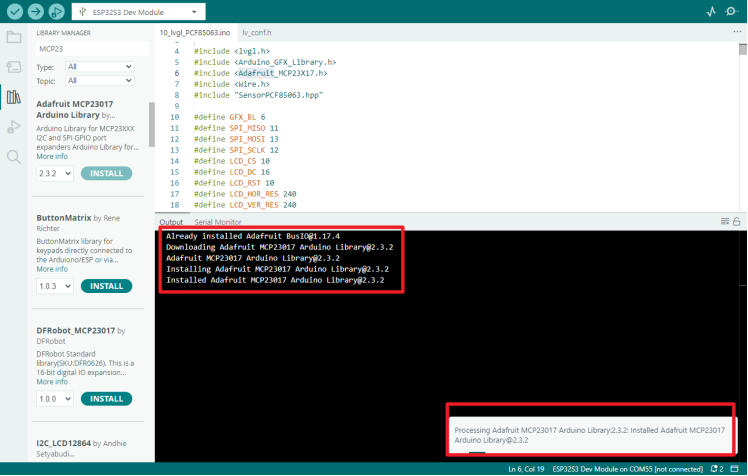
Task: Expand the library Type filter dropdown
Action: [x=99, y=66]
